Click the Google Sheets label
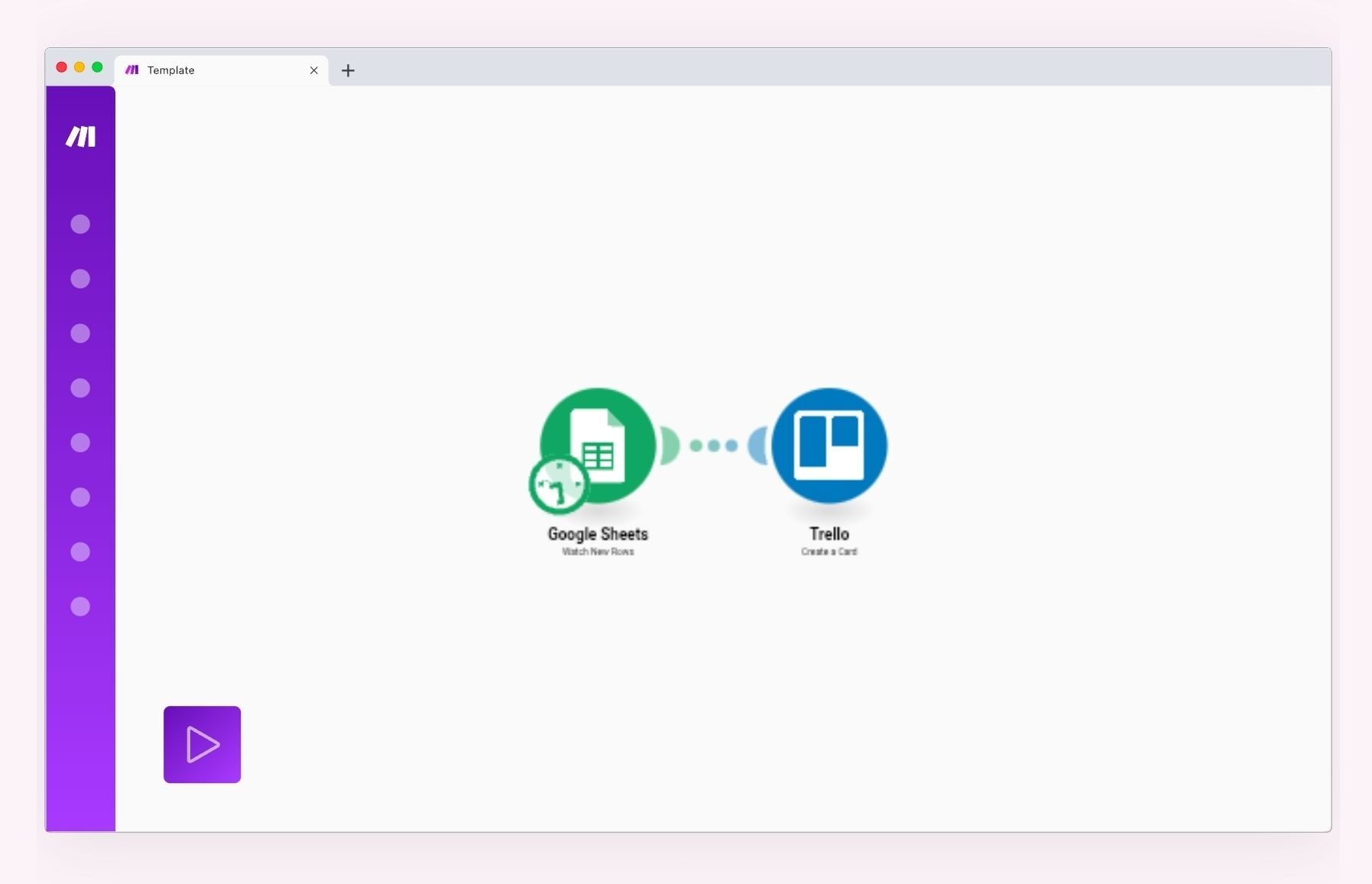Image resolution: width=1372 pixels, height=884 pixels. click(598, 534)
